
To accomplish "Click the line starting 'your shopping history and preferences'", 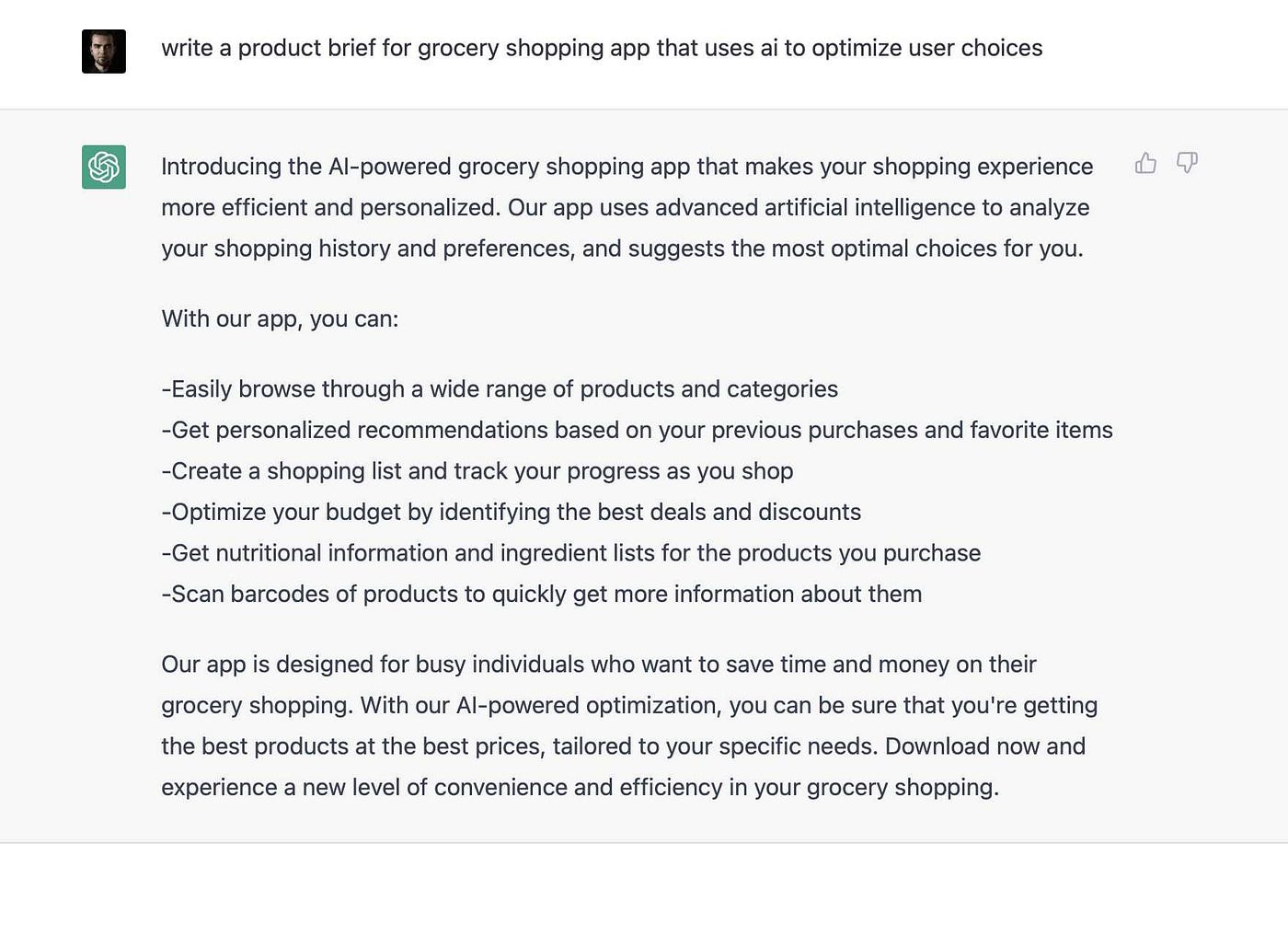I will (x=622, y=248).
